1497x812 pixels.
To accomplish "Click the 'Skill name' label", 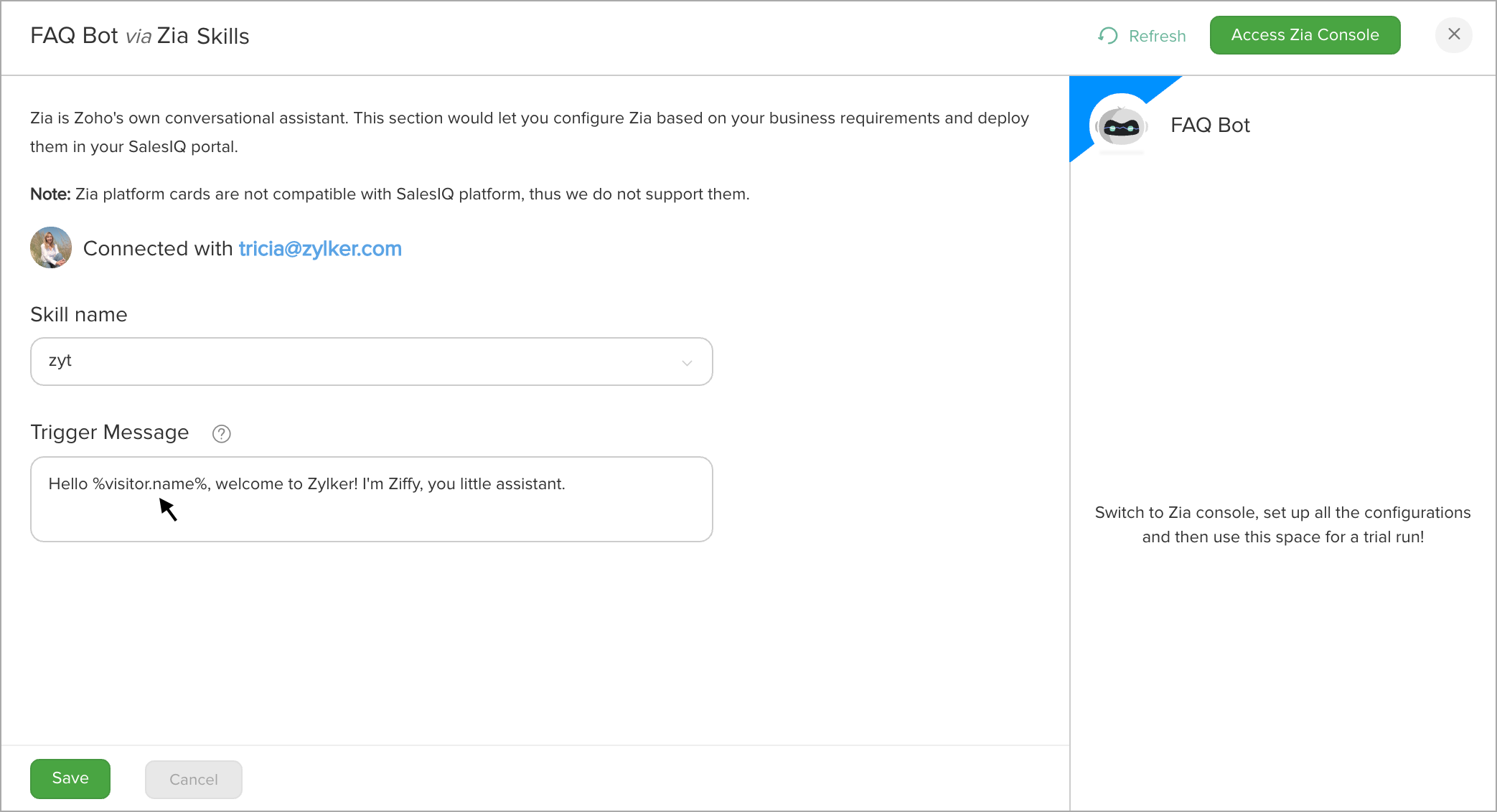I will click(79, 314).
